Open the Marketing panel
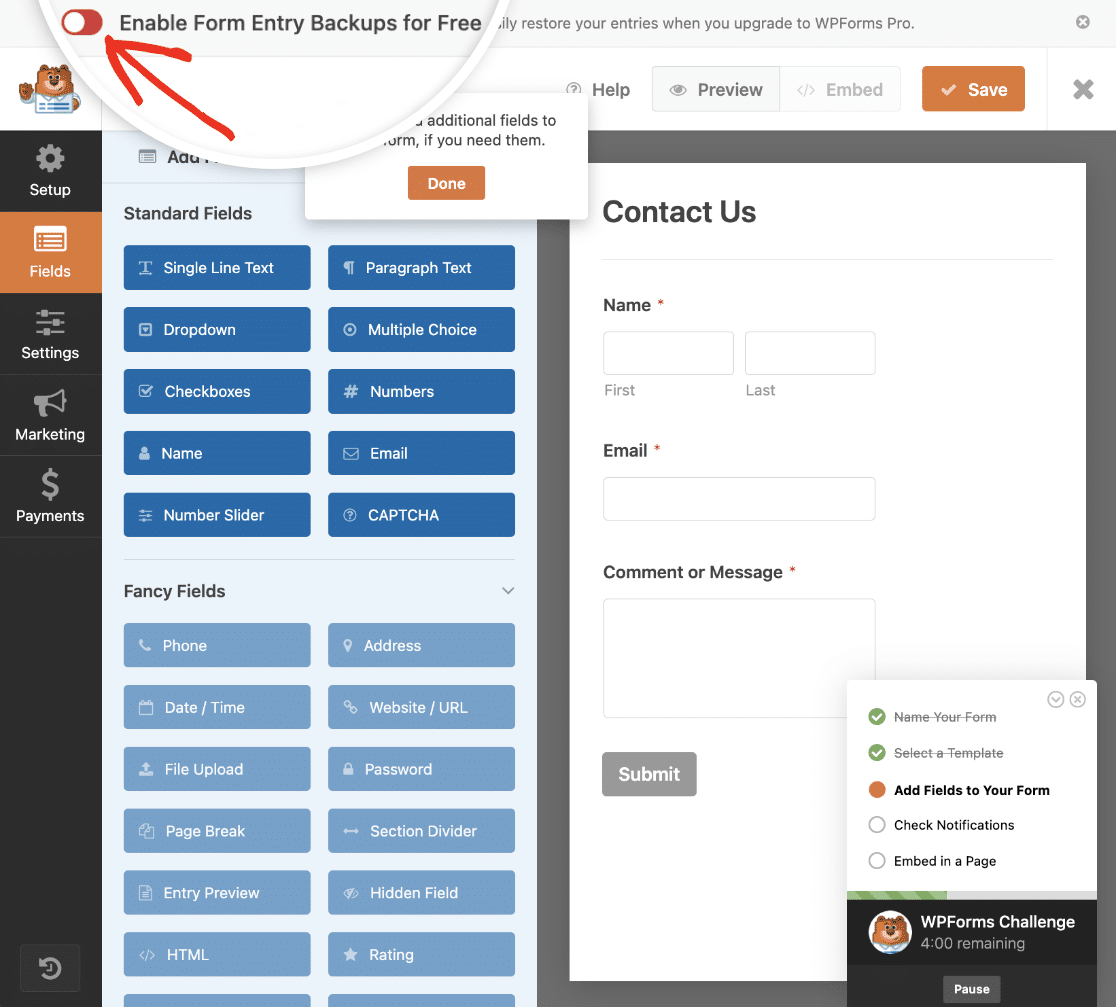Viewport: 1116px width, 1007px height. tap(50, 415)
